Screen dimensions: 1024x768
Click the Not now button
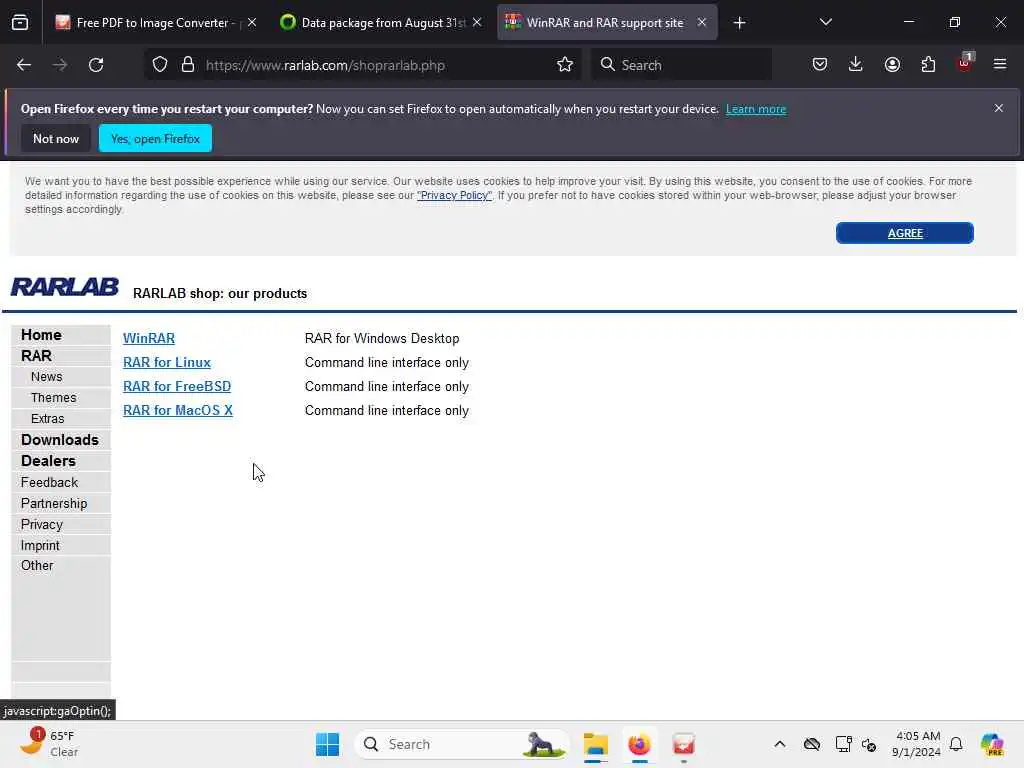point(56,138)
